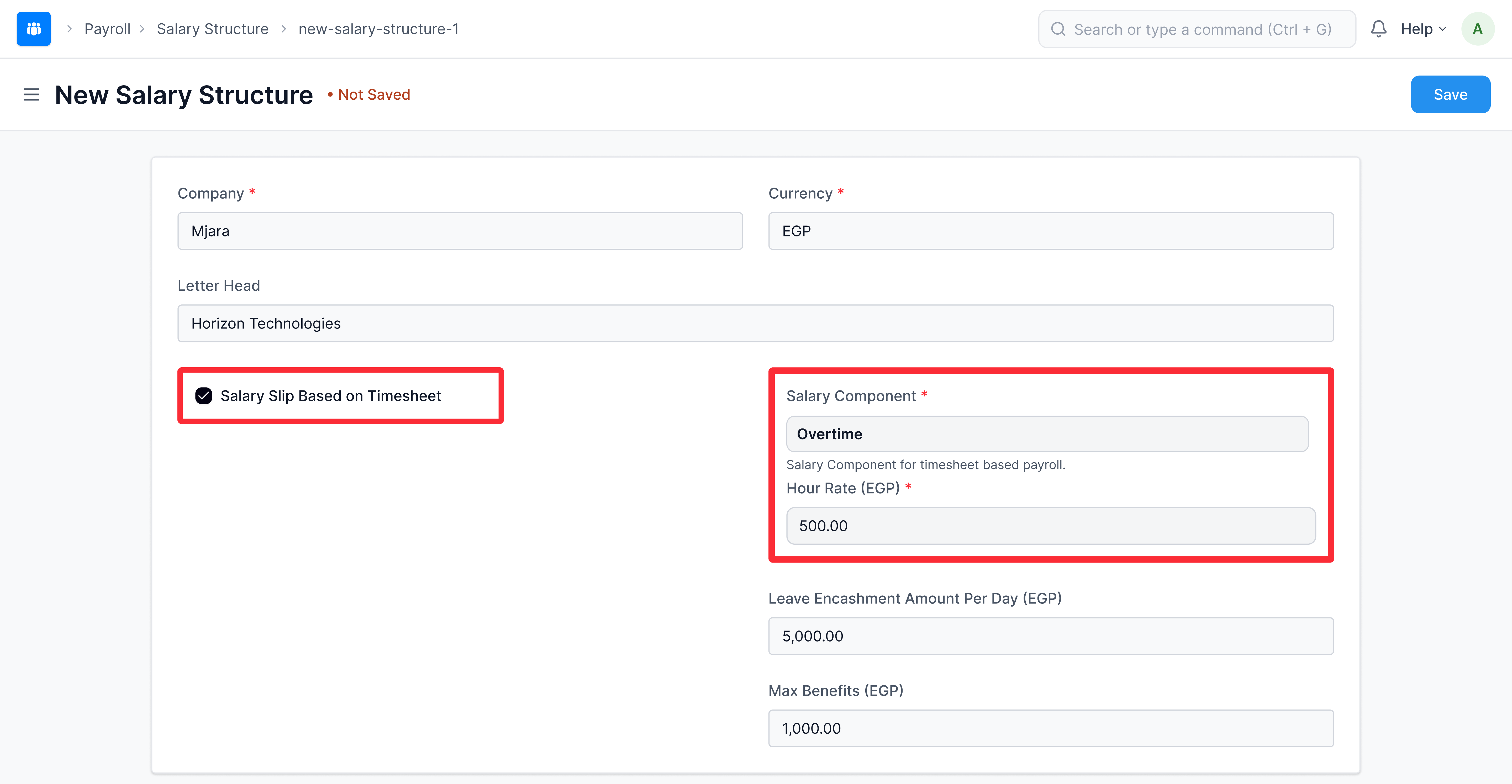Focus the Hour Rate field showing 500.00

pos(1050,526)
